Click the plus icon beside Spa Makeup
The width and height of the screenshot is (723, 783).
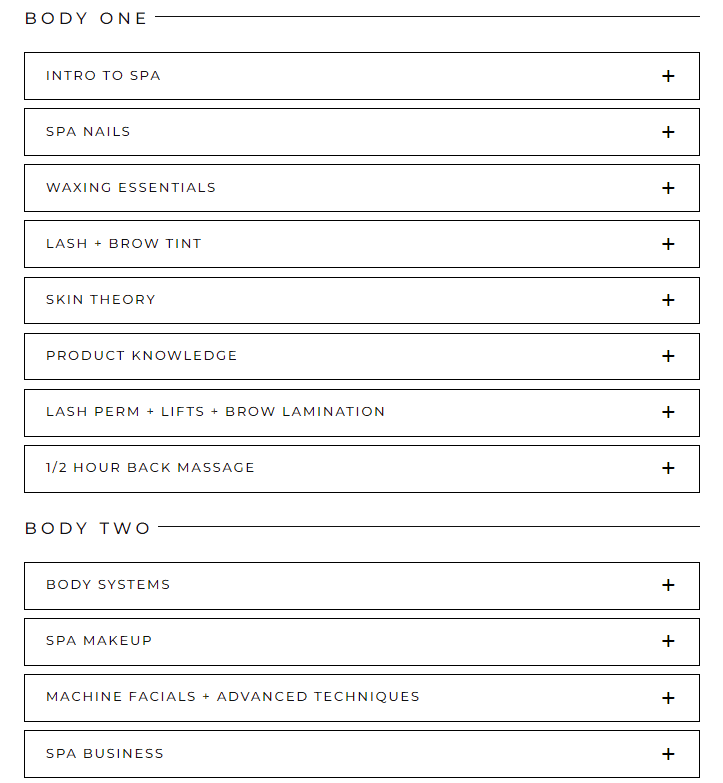click(668, 641)
